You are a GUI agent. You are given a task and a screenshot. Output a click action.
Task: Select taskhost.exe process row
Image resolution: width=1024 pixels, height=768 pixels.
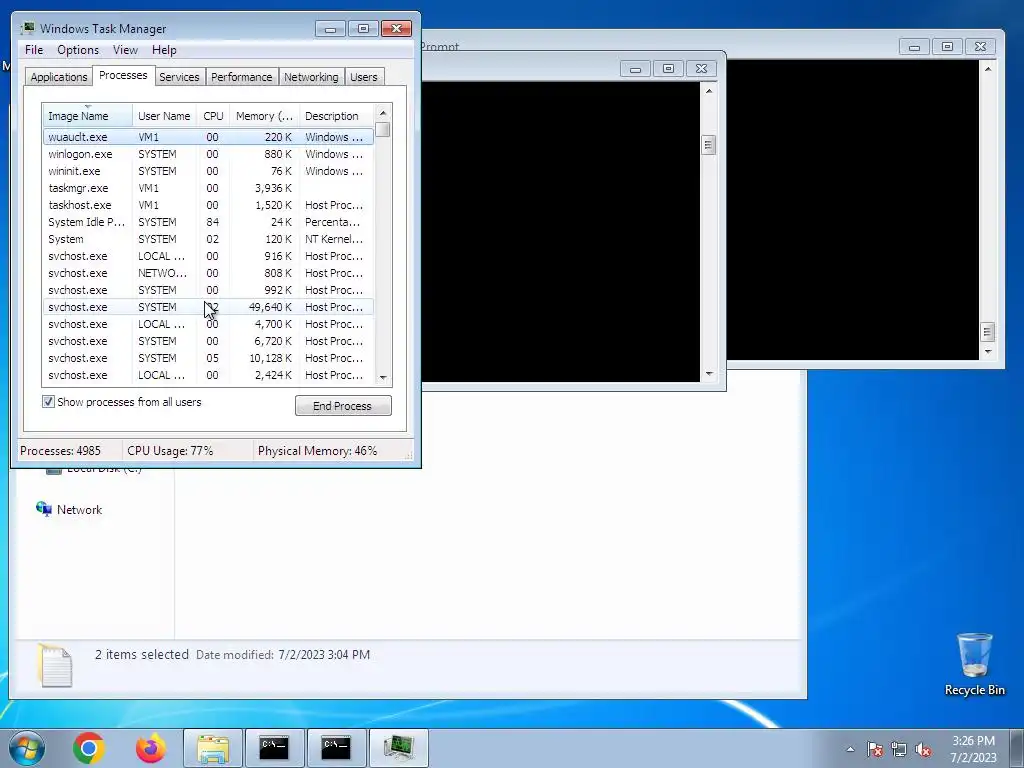click(208, 205)
